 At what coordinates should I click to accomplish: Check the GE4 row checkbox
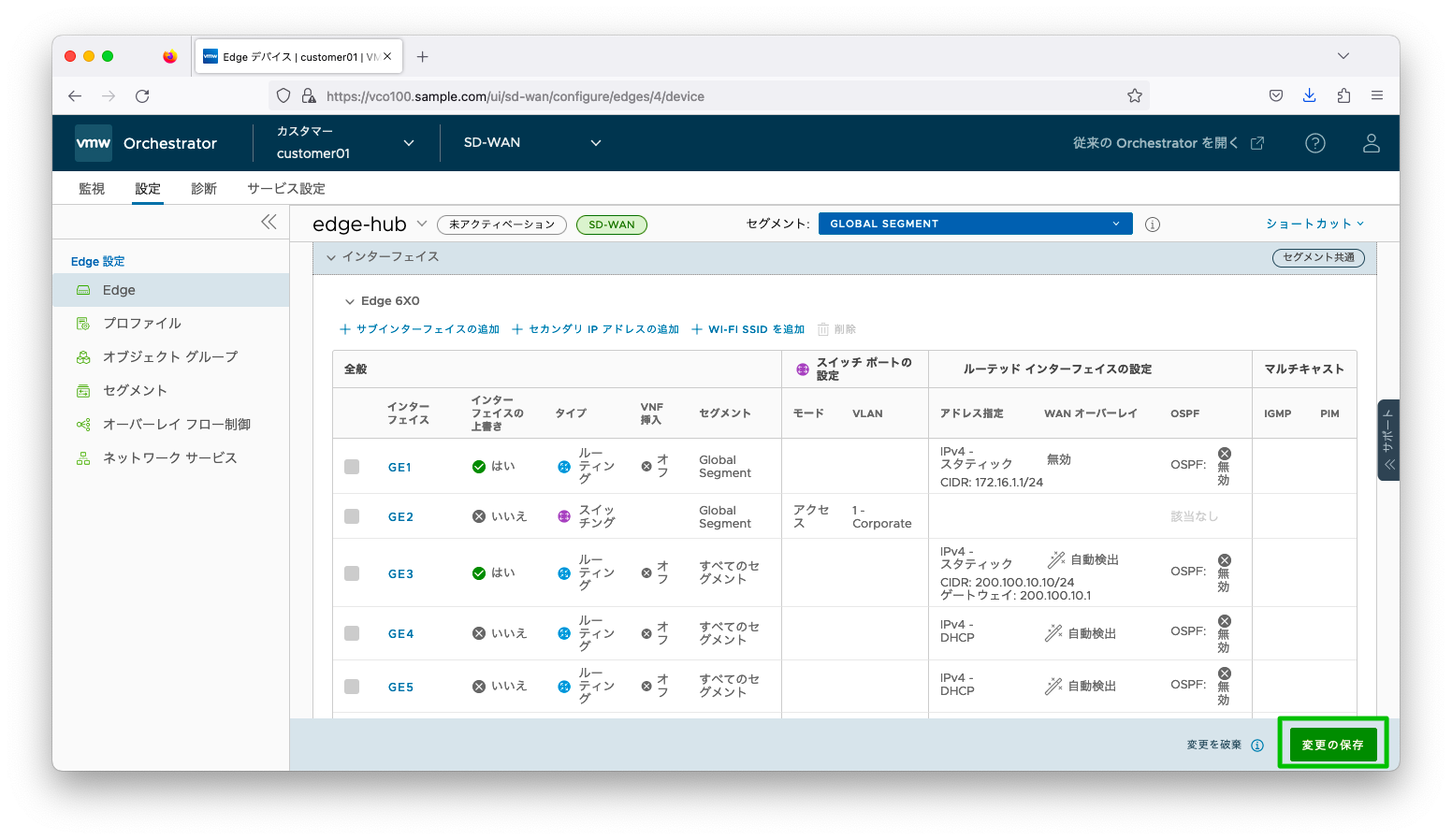[352, 633]
